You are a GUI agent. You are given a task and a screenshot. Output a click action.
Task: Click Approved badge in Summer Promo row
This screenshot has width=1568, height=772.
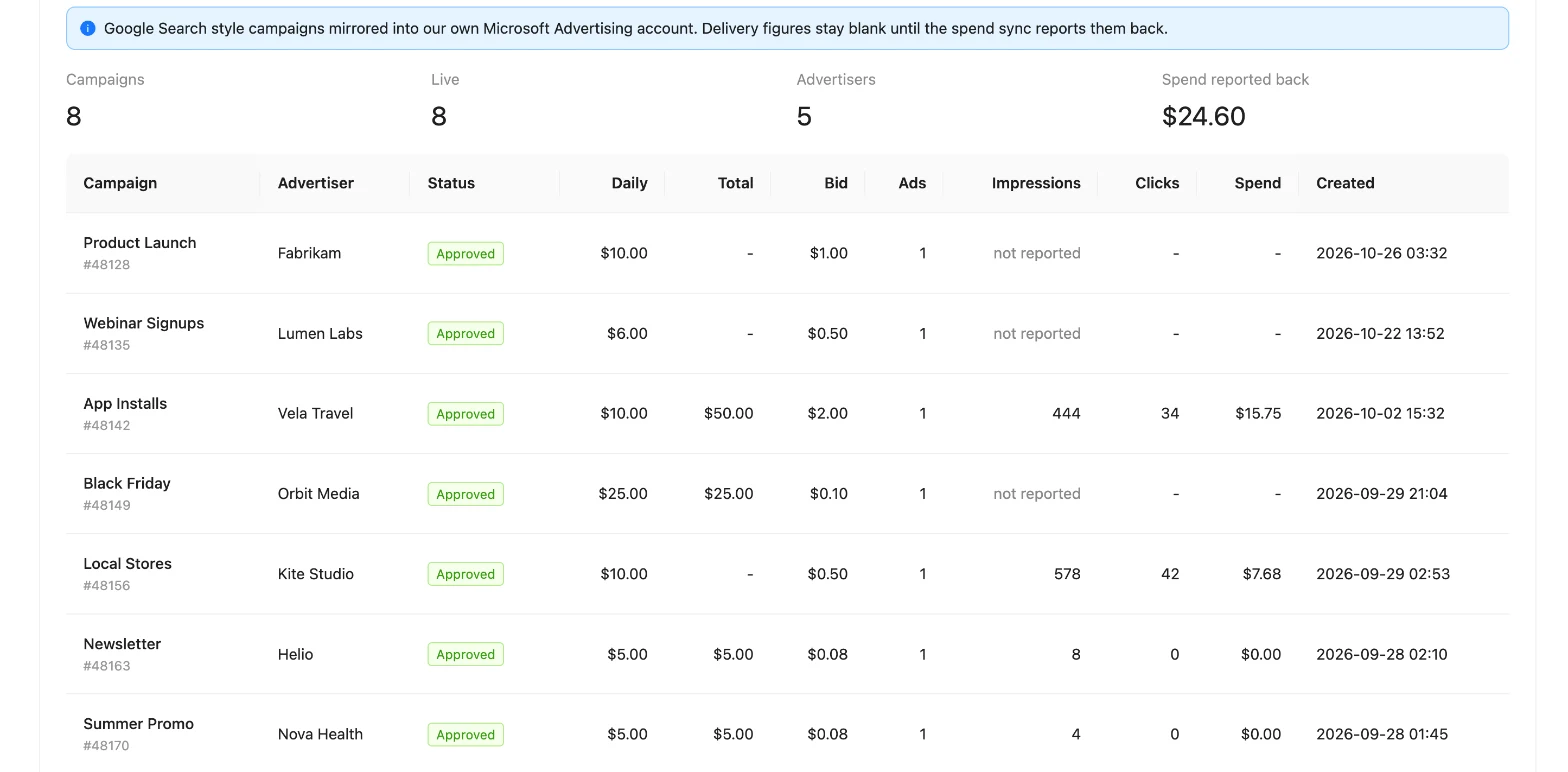(x=465, y=734)
